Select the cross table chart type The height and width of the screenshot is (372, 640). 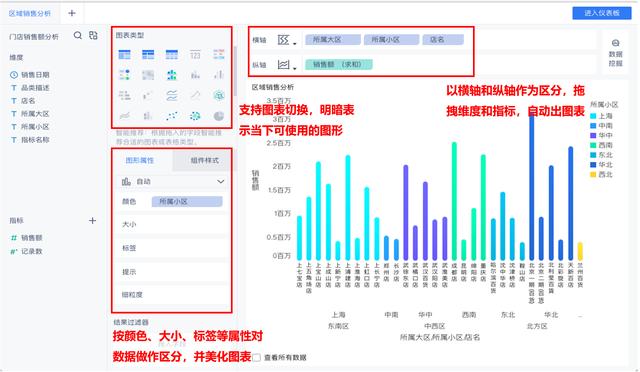click(x=148, y=54)
